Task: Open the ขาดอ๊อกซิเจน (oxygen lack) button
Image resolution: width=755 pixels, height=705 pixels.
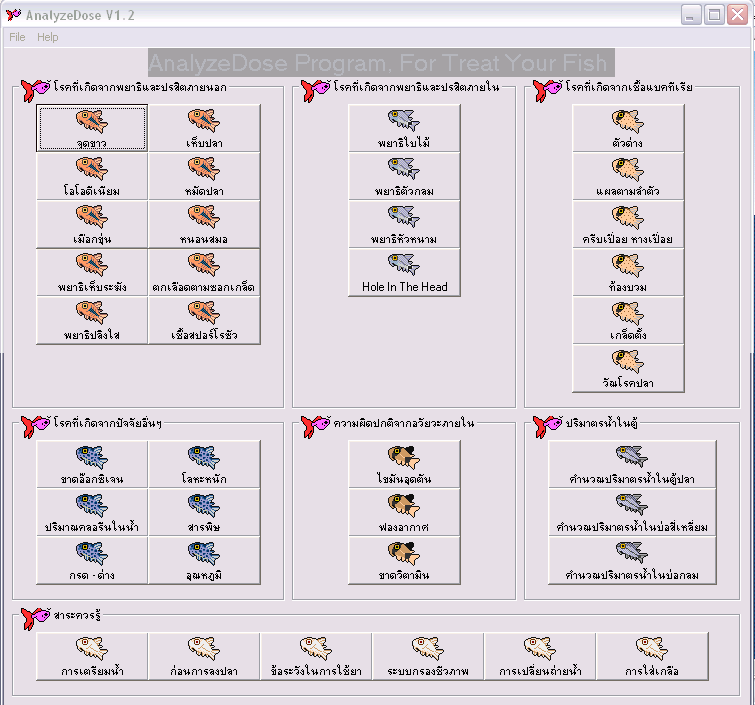Action: pos(92,464)
